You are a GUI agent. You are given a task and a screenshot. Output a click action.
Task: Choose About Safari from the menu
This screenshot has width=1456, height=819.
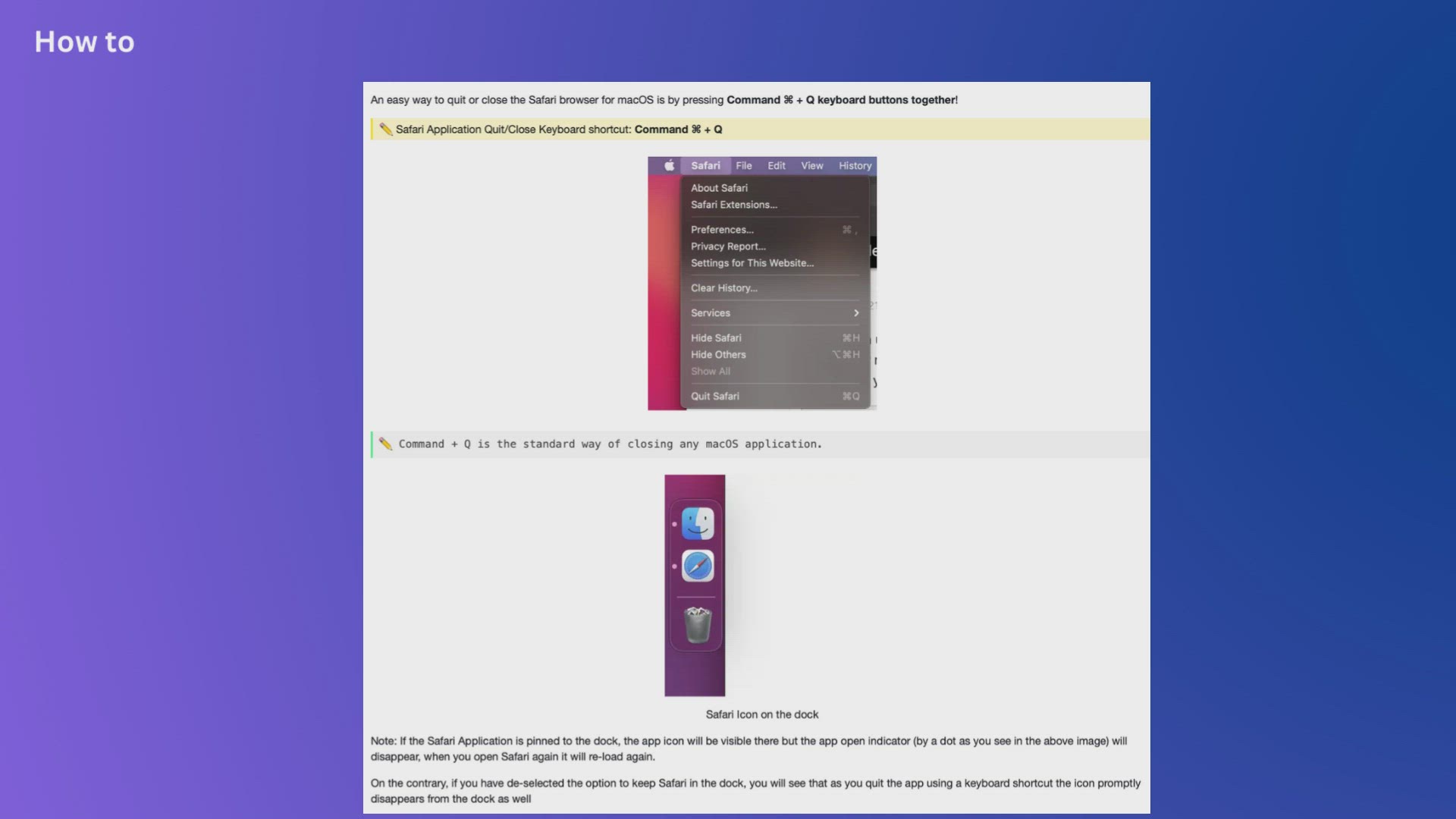tap(719, 188)
